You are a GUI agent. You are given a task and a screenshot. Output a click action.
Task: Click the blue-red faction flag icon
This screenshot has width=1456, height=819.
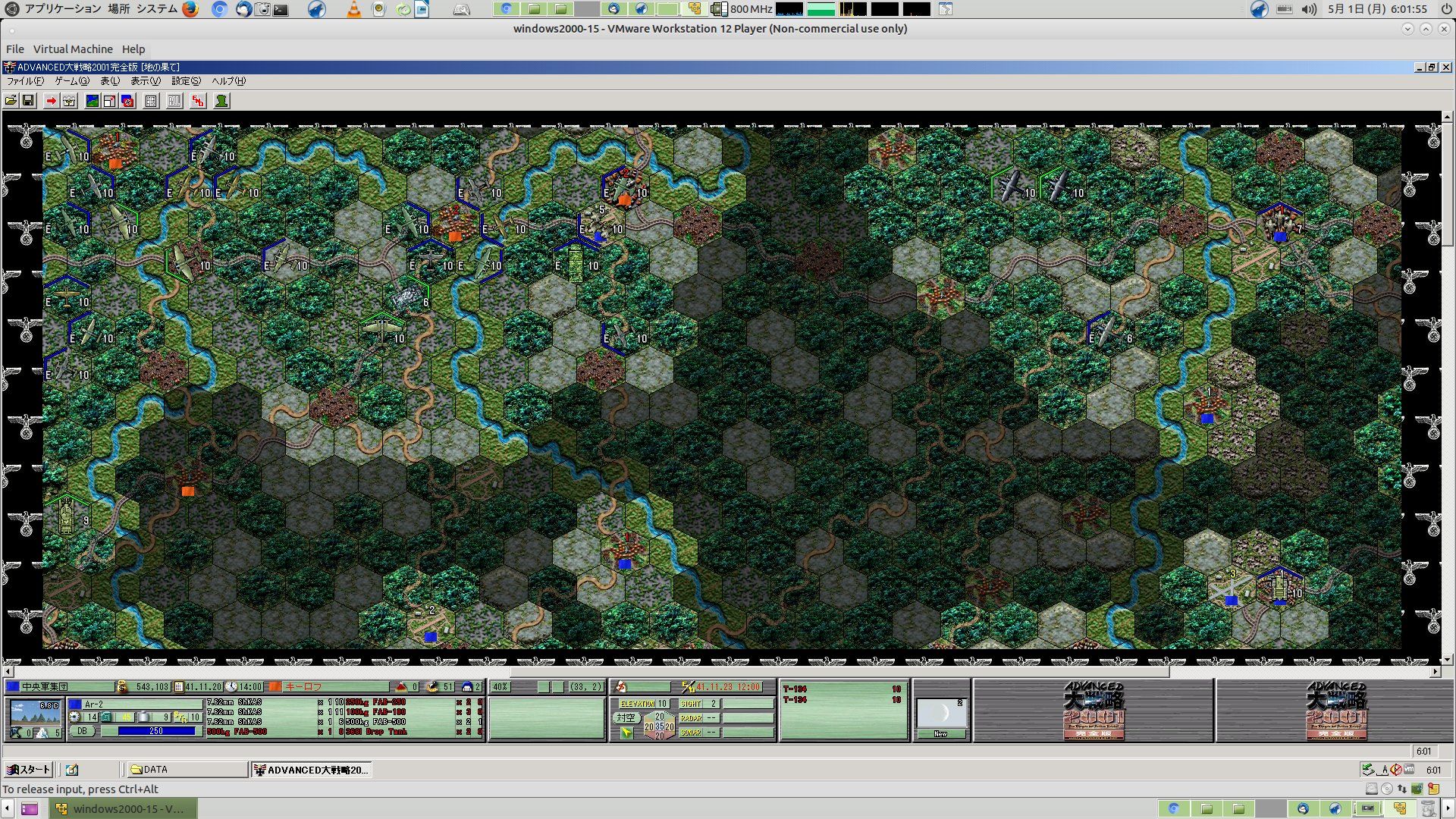[x=127, y=101]
